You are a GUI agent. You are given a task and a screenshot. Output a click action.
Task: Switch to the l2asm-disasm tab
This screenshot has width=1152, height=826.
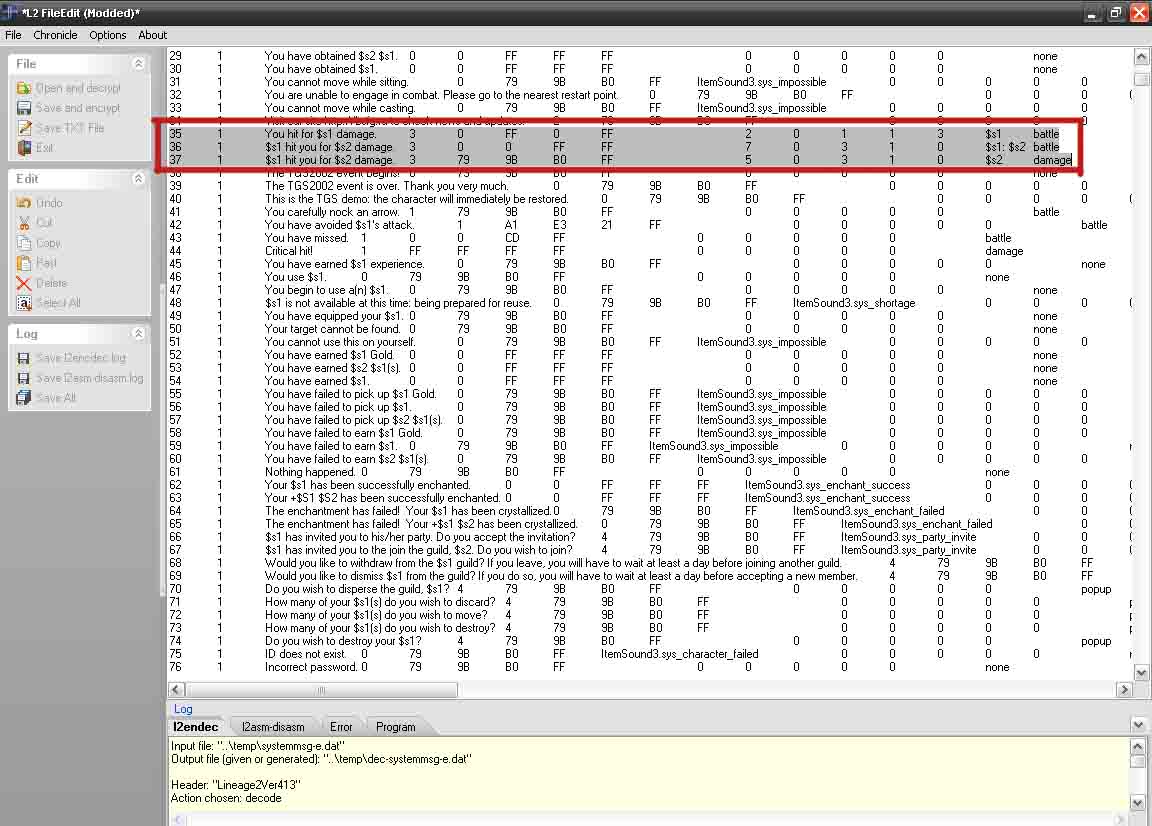pos(273,727)
